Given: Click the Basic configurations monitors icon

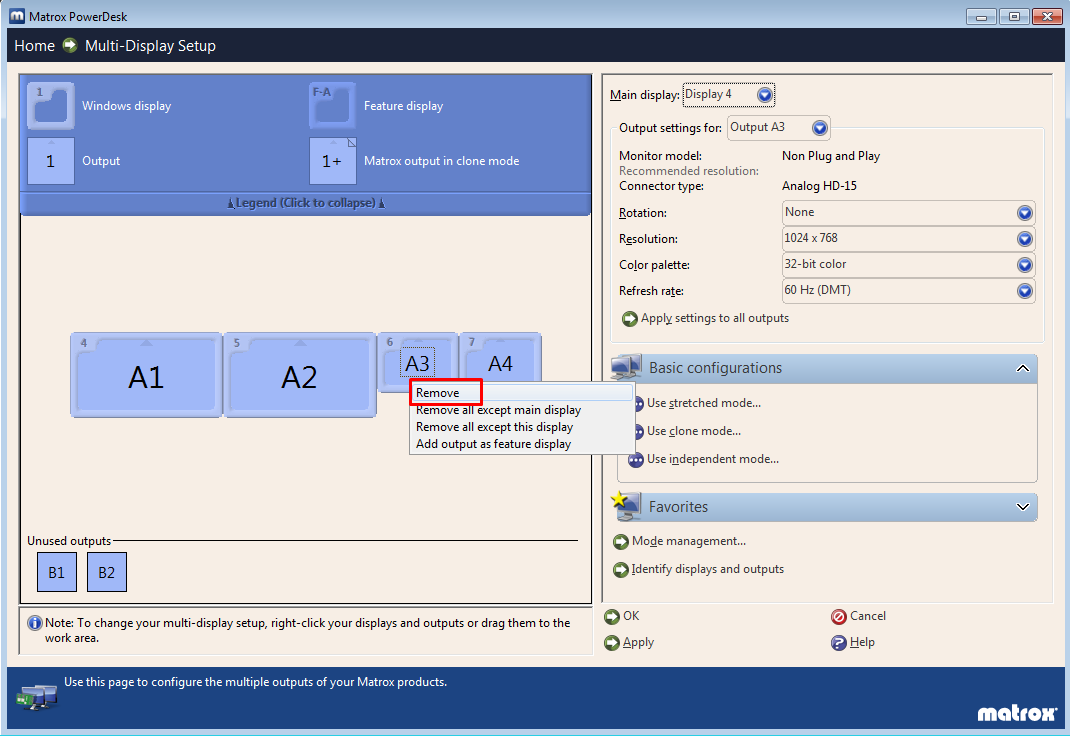Looking at the screenshot, I should pyautogui.click(x=625, y=367).
